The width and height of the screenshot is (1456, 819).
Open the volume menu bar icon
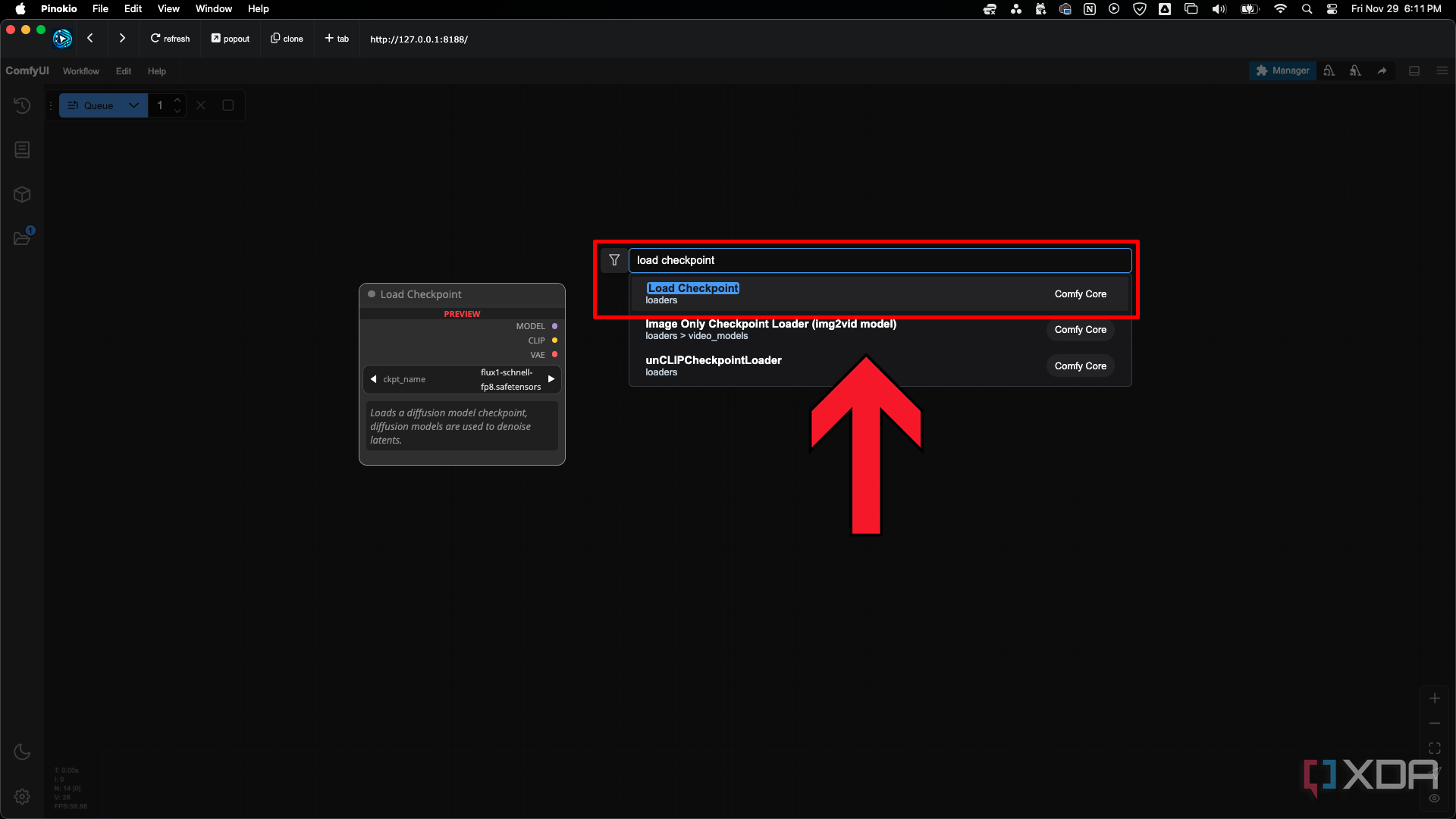point(1219,9)
